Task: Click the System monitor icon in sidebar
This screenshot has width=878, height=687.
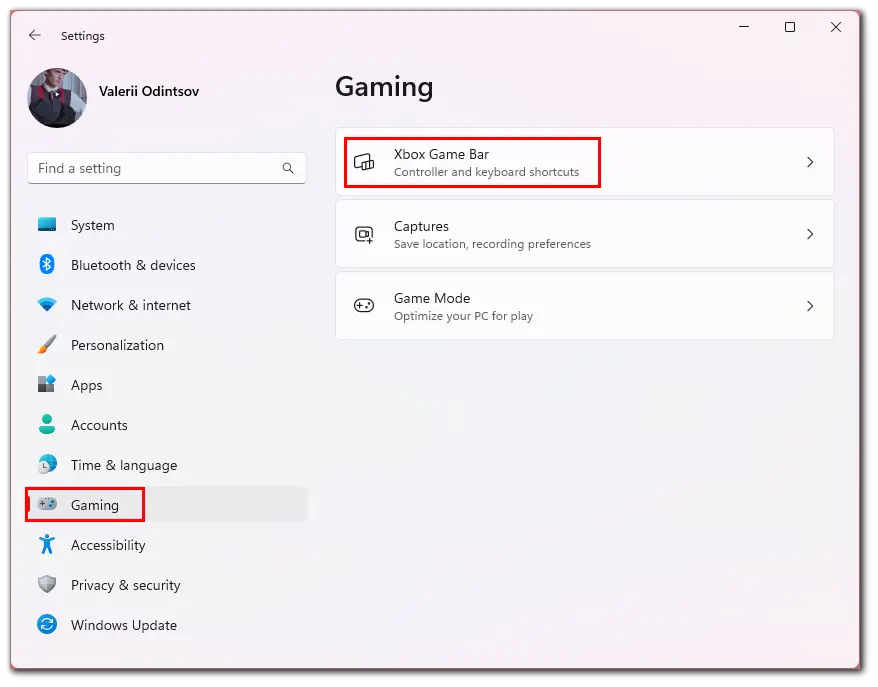Action: [x=47, y=225]
